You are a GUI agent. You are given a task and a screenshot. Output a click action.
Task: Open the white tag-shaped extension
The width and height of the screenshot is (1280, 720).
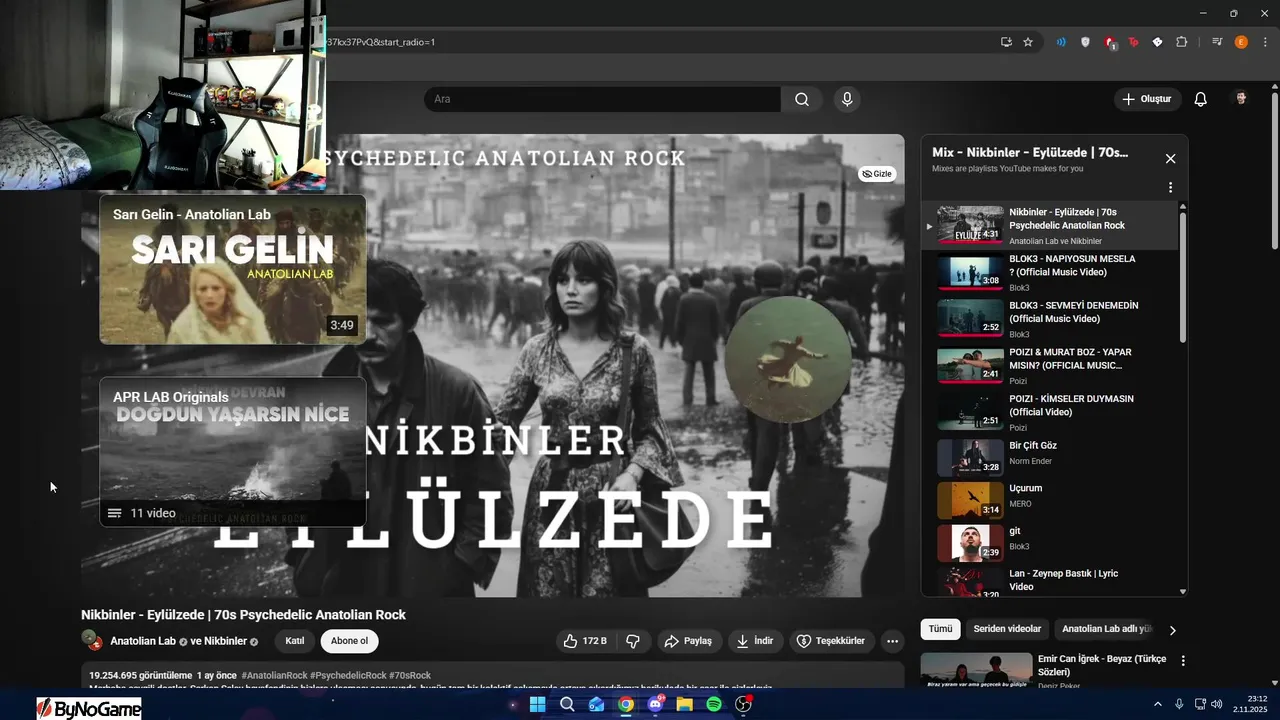coord(1157,42)
